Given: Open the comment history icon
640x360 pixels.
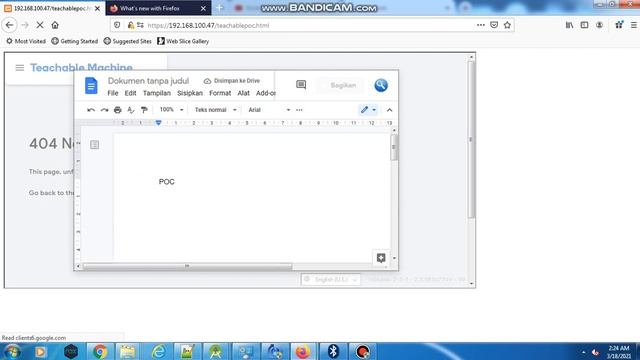Looking at the screenshot, I should [x=301, y=84].
